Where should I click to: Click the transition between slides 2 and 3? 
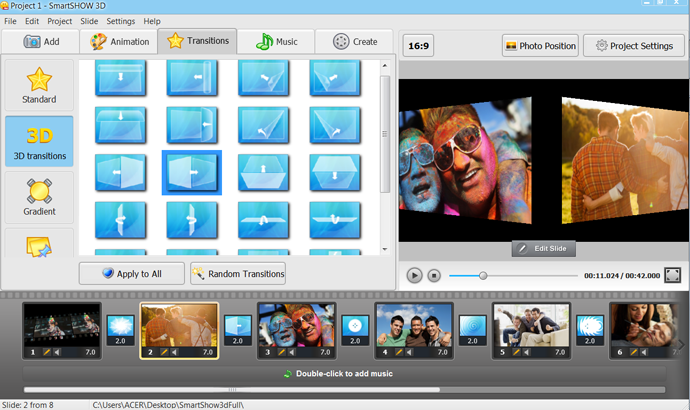coord(238,330)
